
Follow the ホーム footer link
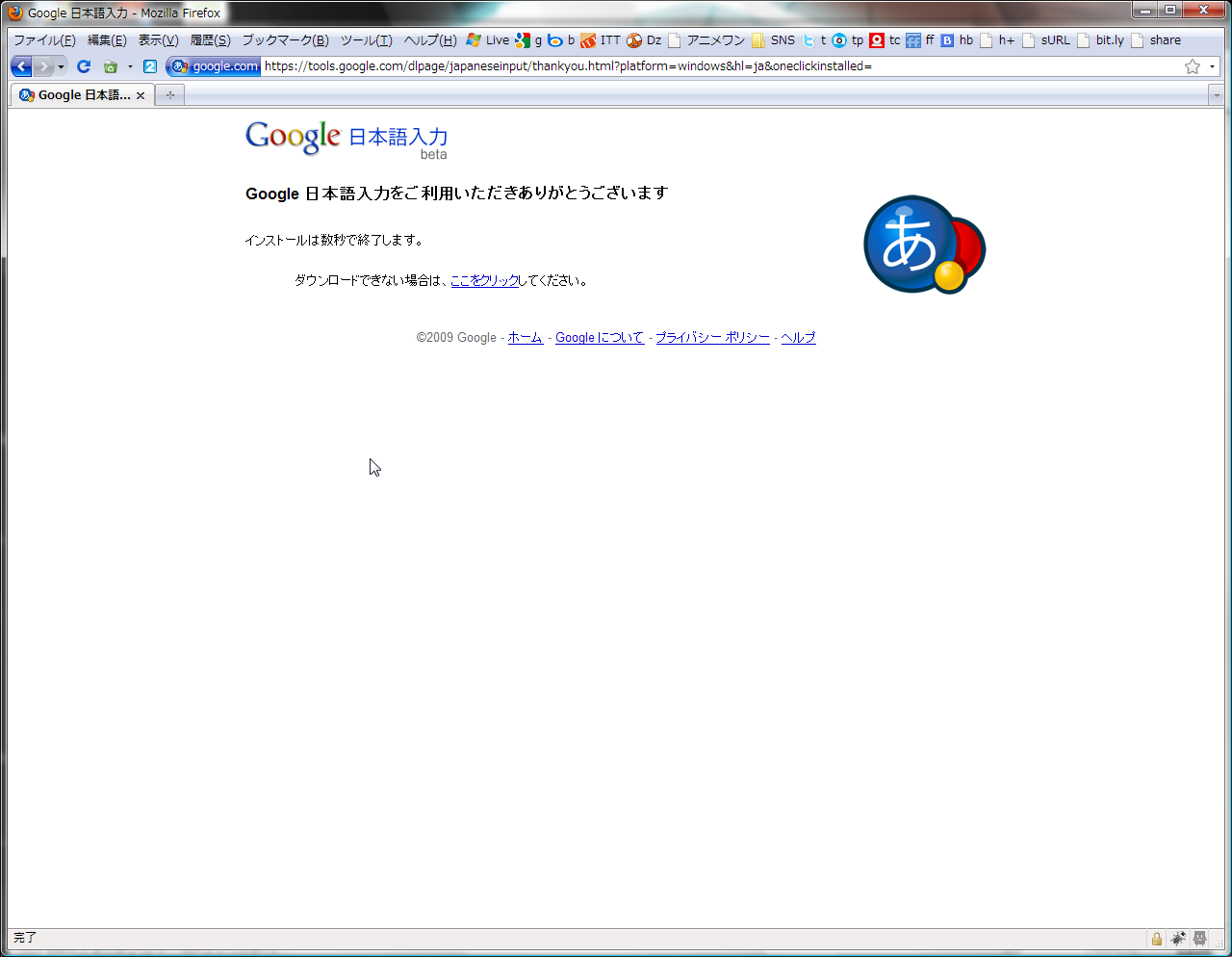pos(525,337)
